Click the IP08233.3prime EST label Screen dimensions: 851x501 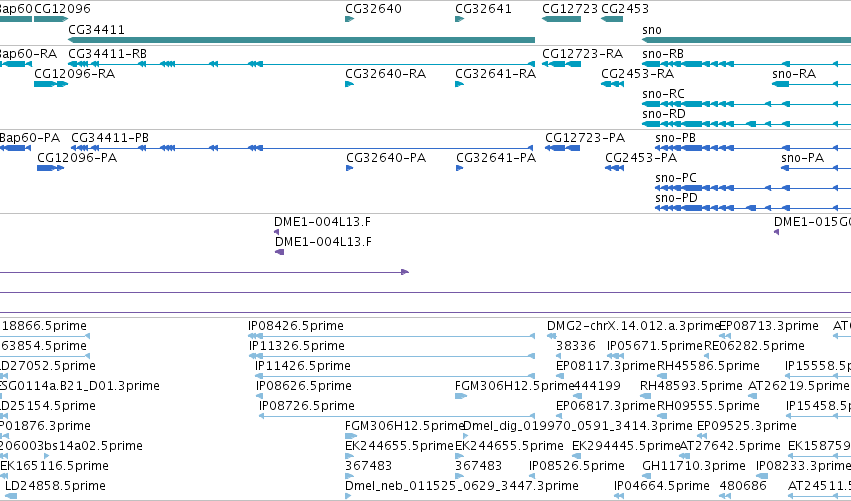pos(803,466)
